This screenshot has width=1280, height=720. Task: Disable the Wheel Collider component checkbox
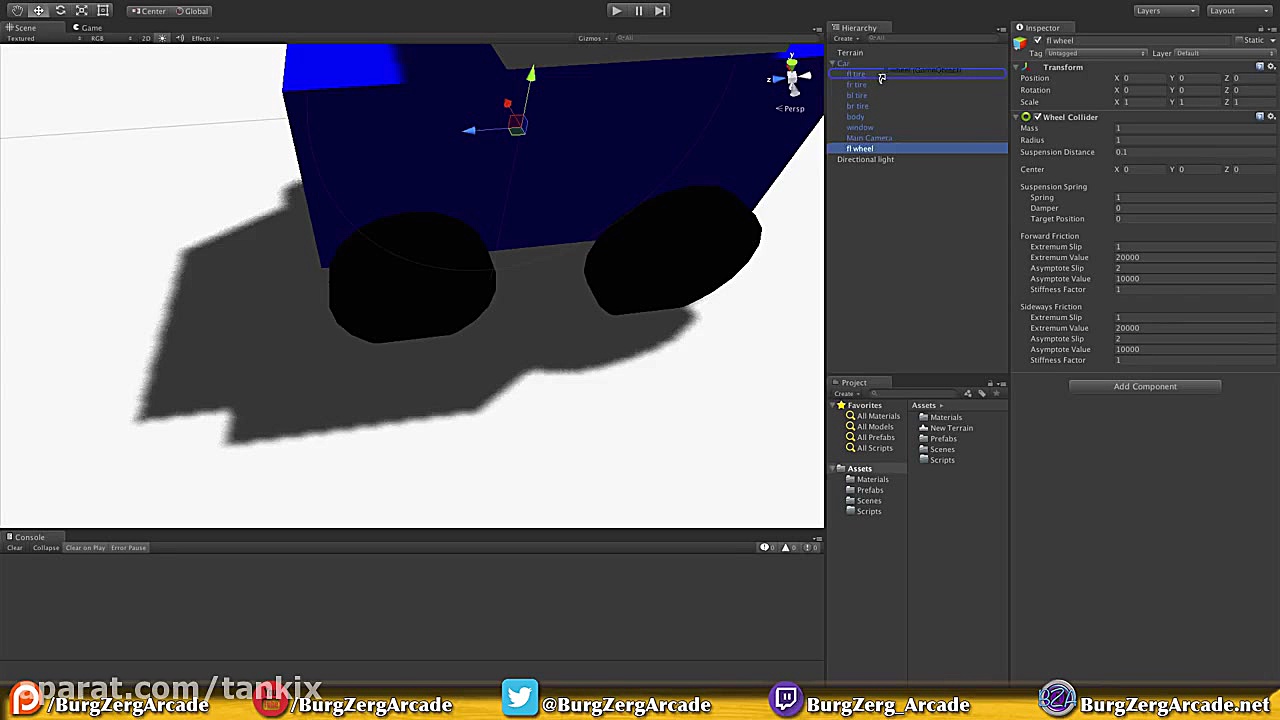pyautogui.click(x=1037, y=117)
